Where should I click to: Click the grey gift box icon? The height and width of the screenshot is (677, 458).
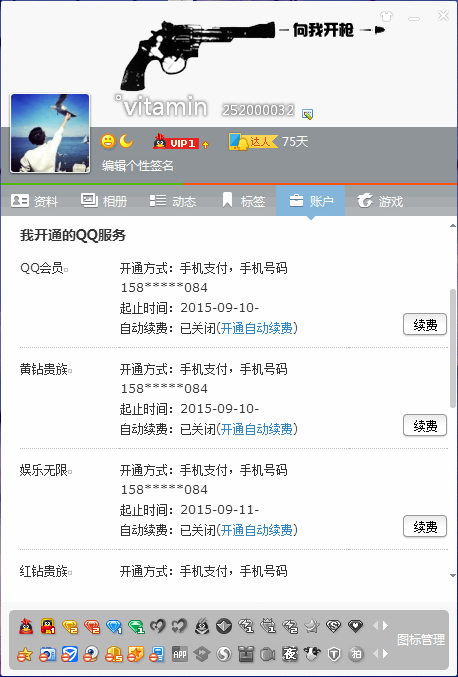[x=246, y=655]
